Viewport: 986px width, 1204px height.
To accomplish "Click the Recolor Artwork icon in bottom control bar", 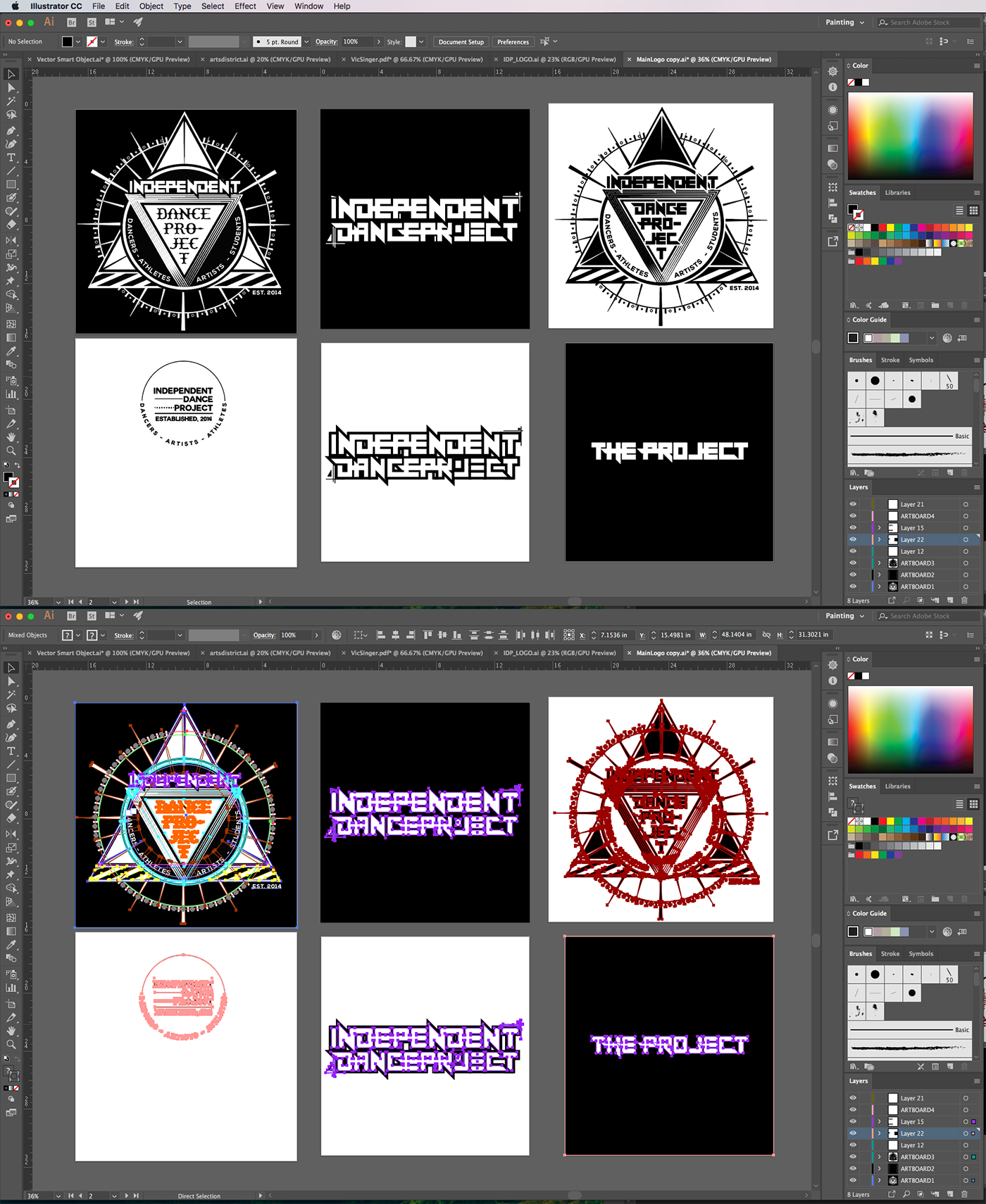I will click(x=337, y=635).
